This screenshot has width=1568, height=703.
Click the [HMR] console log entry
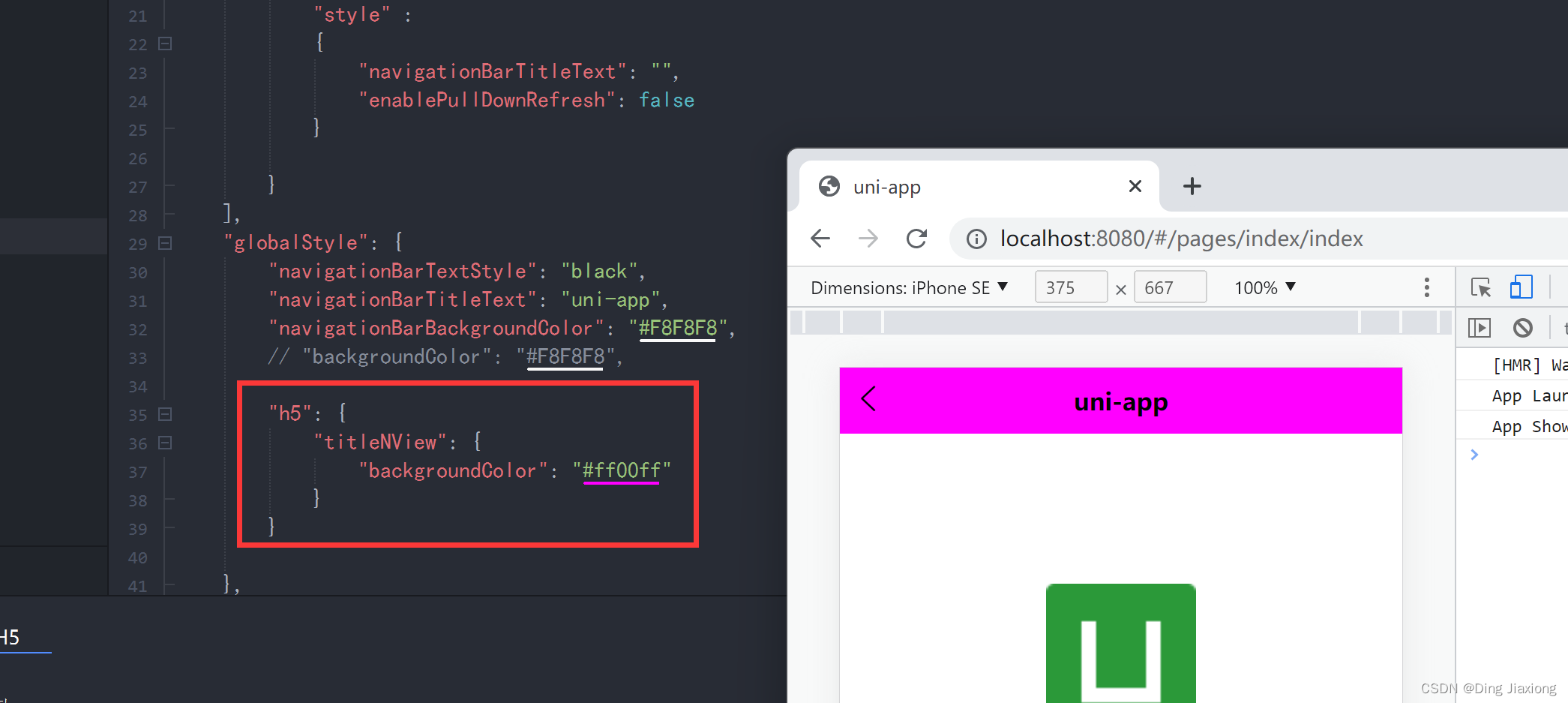(1530, 365)
